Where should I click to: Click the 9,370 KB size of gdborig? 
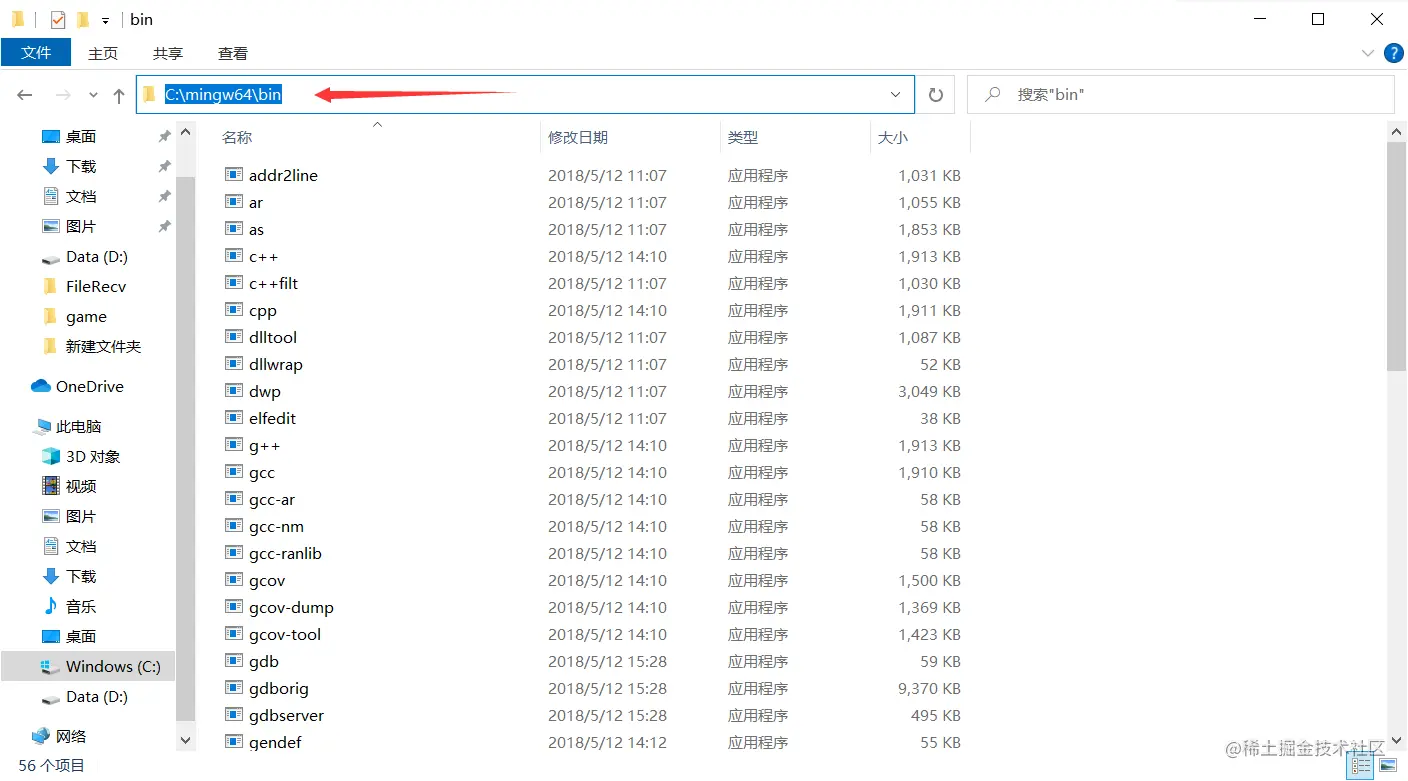(929, 688)
